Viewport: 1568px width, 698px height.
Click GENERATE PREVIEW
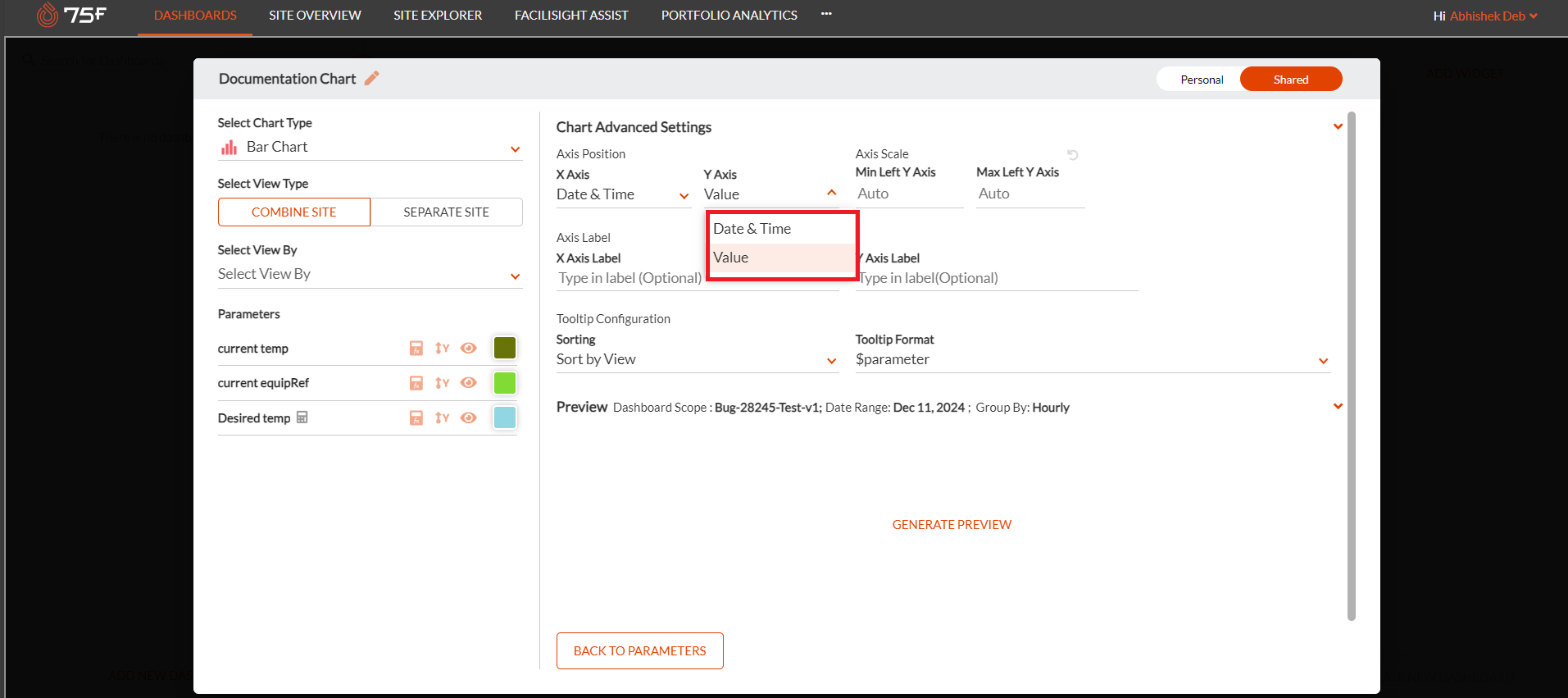pos(952,525)
